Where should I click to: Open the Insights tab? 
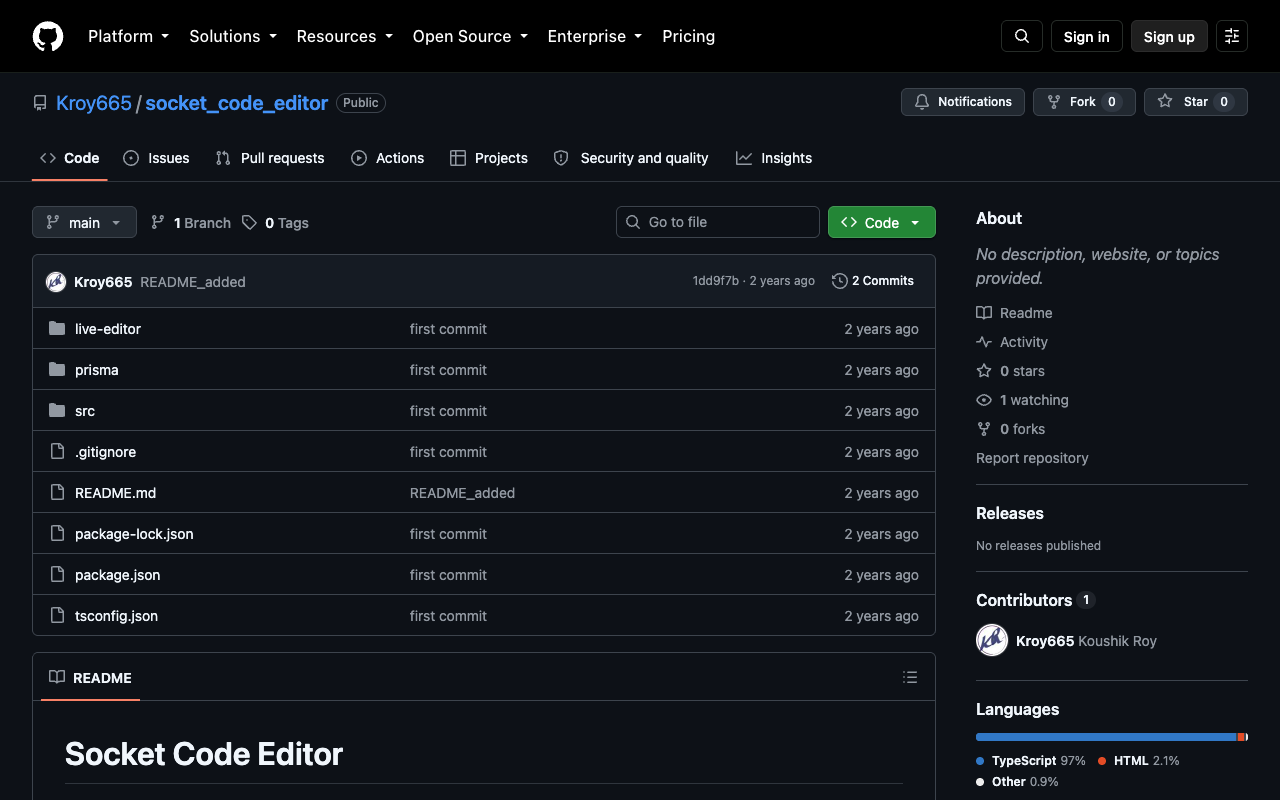pos(774,158)
